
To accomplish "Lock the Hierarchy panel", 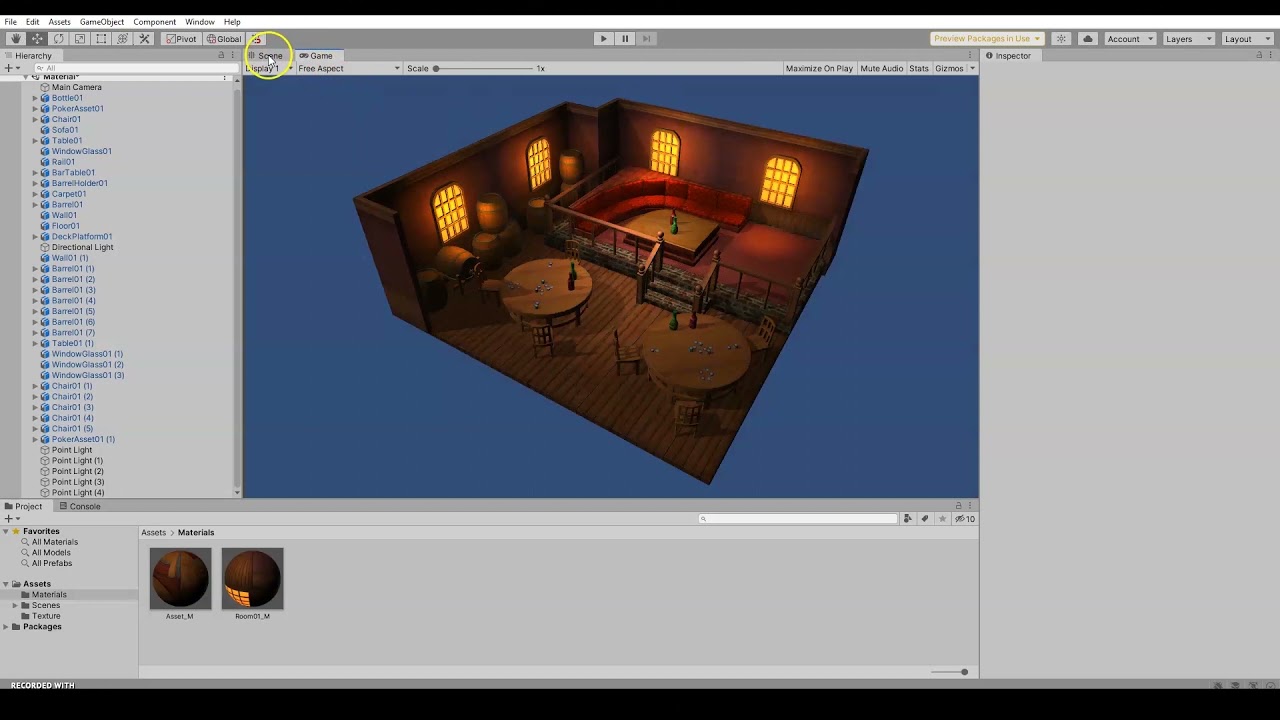I will [x=221, y=56].
